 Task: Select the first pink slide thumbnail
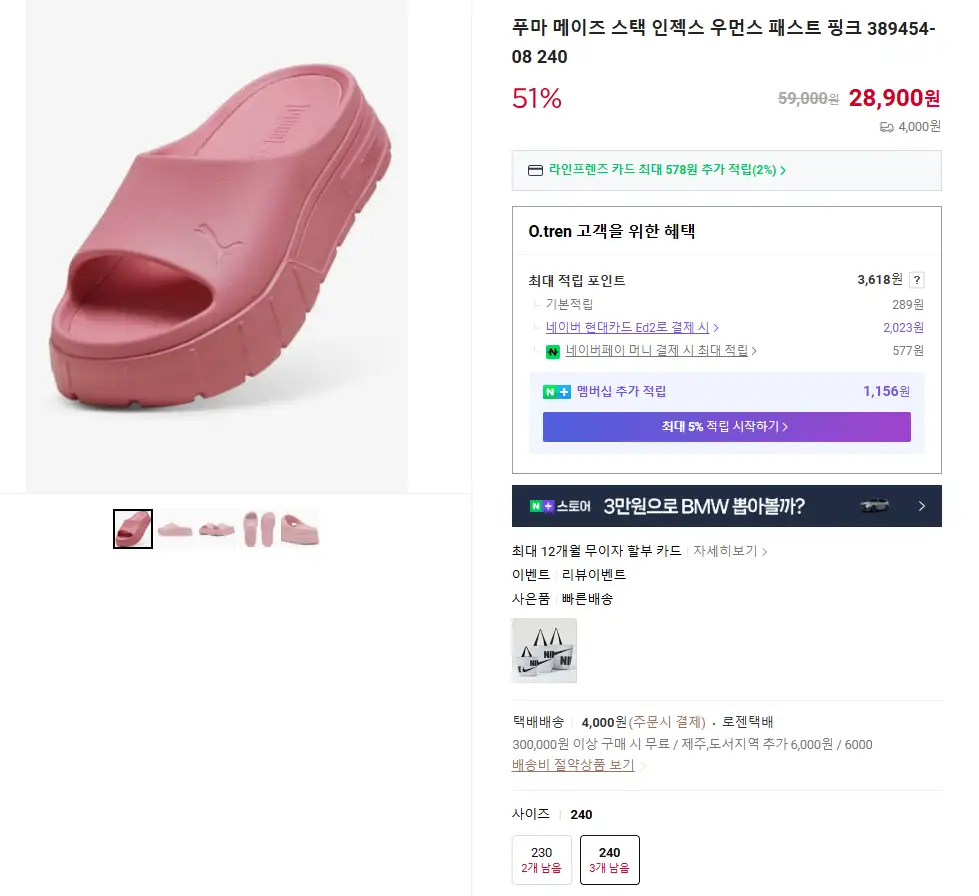tap(133, 528)
